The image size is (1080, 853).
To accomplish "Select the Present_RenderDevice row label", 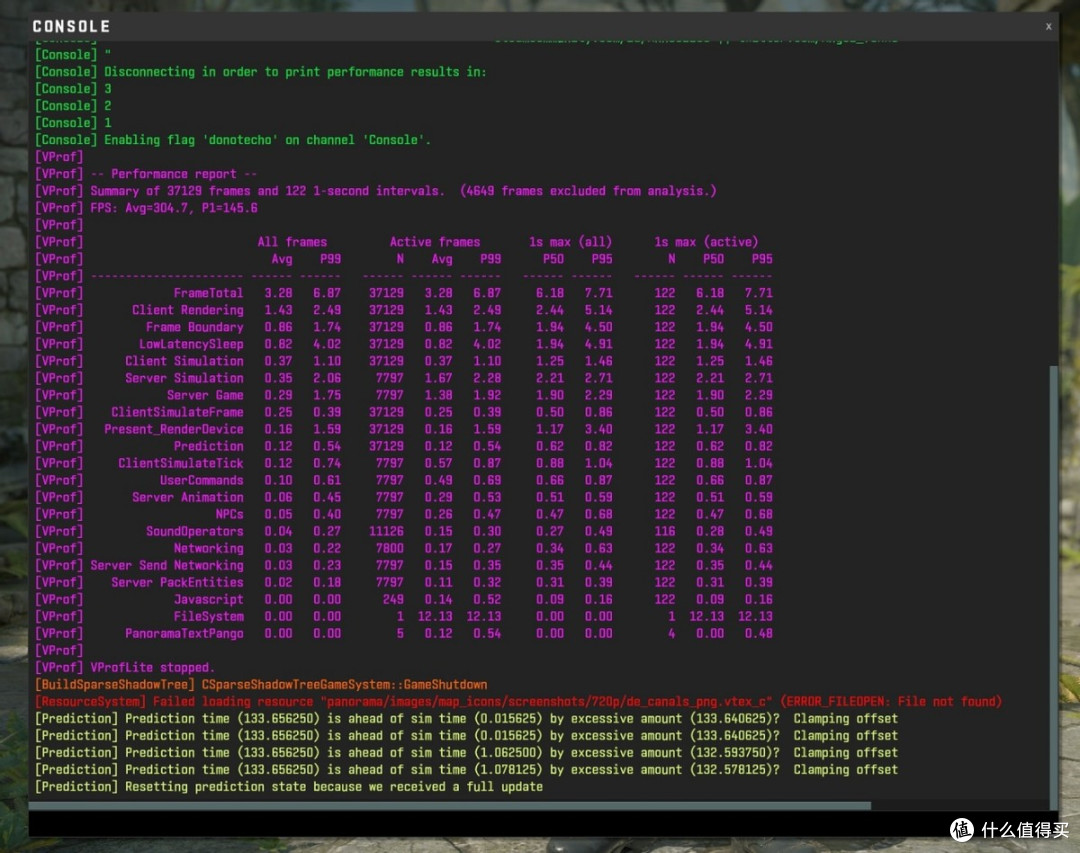I will [174, 429].
